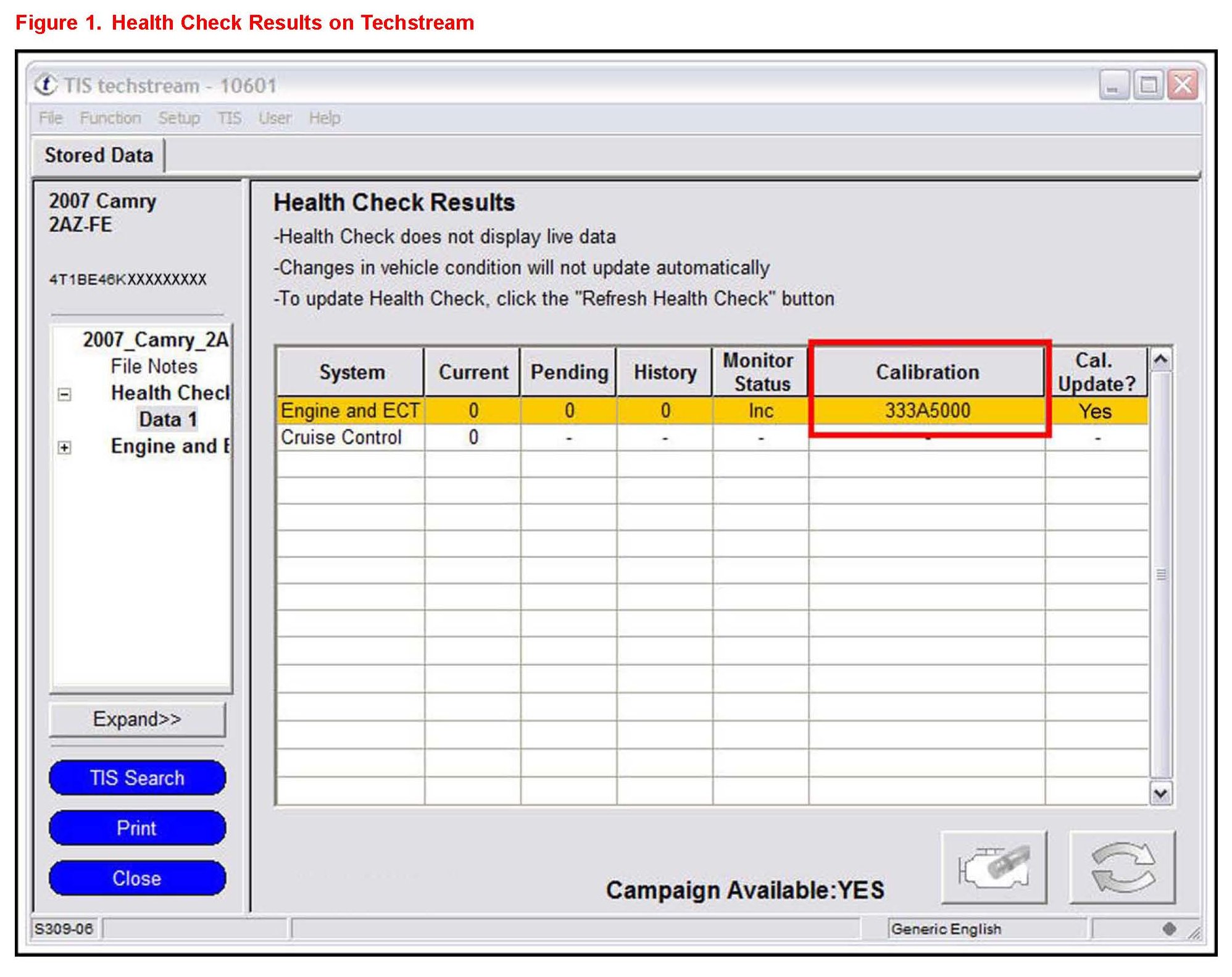Click the Refresh Health Check arrows icon
The width and height of the screenshot is (1232, 977).
(x=1122, y=867)
